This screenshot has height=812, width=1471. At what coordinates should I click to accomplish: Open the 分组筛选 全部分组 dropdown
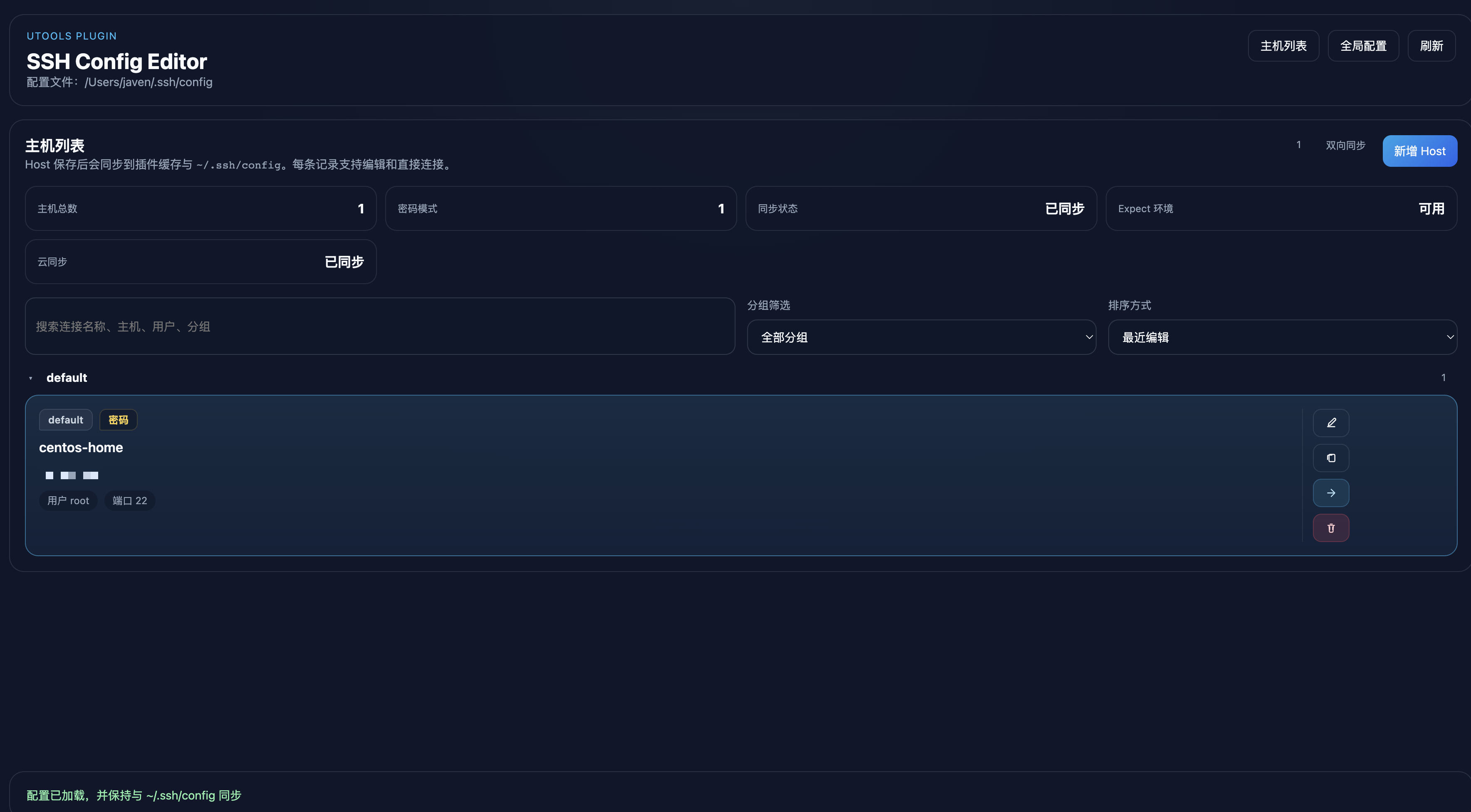[921, 337]
